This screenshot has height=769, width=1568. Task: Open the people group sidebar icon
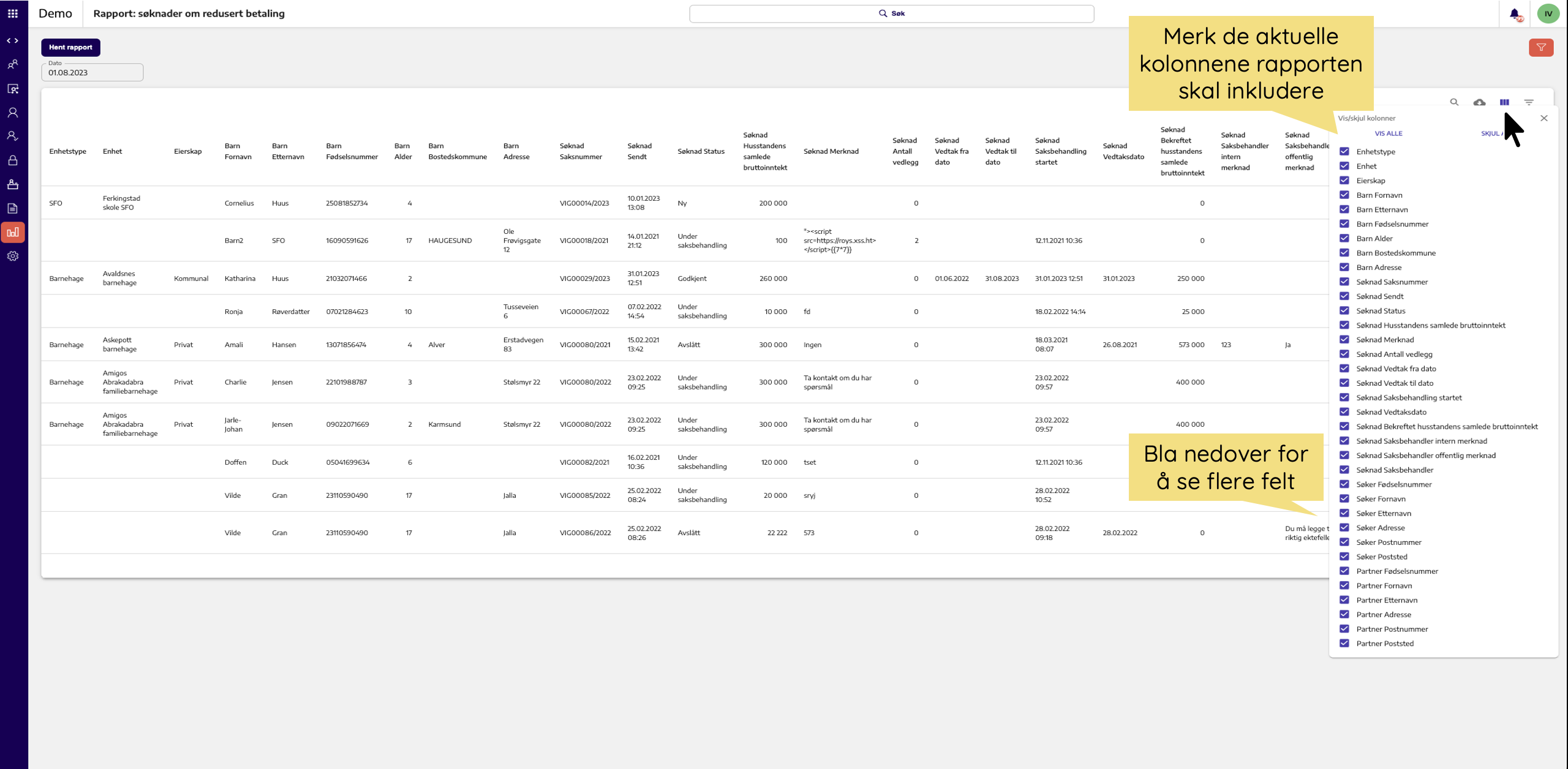coord(13,64)
